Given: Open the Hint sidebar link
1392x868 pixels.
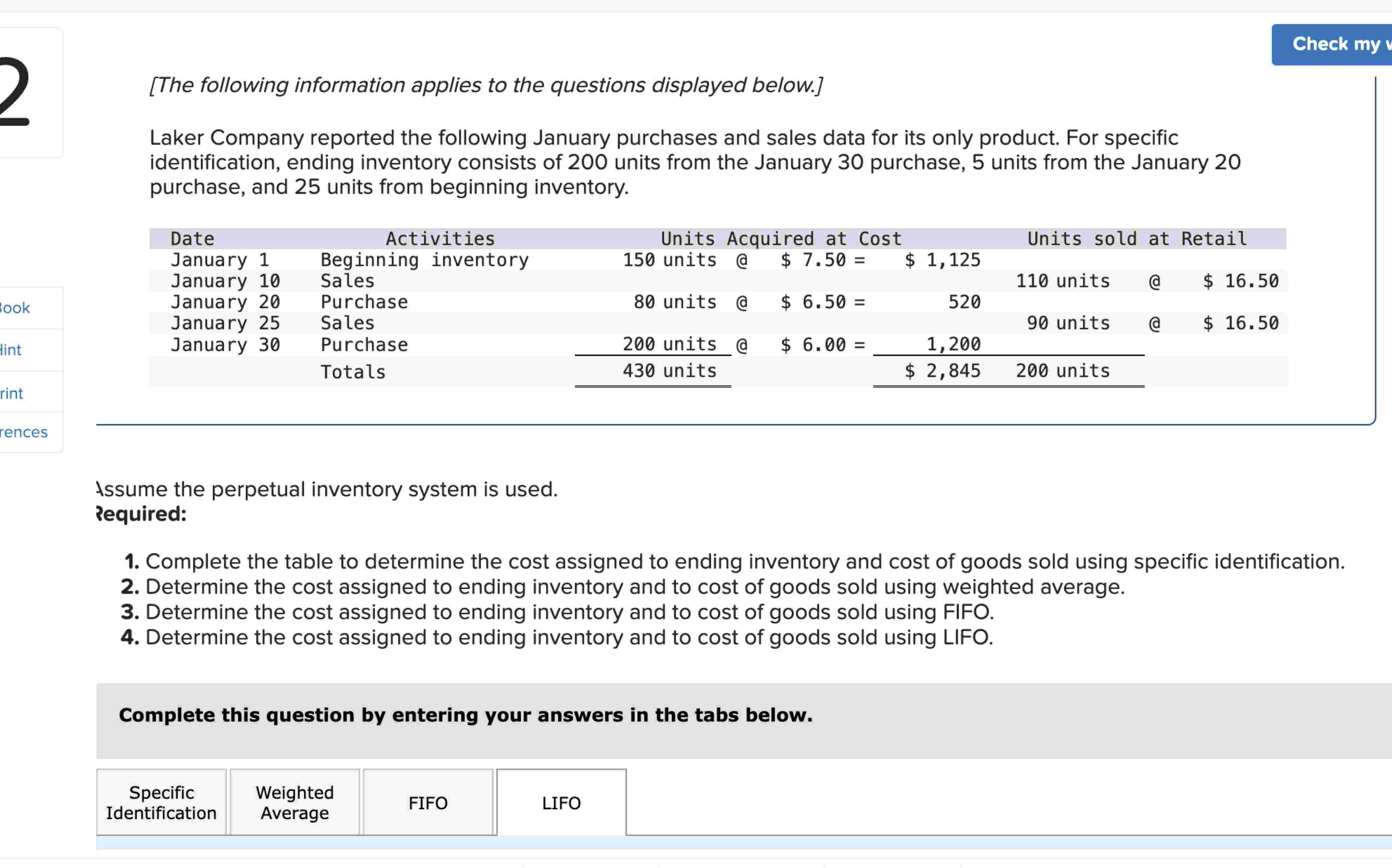Looking at the screenshot, I should coord(11,350).
